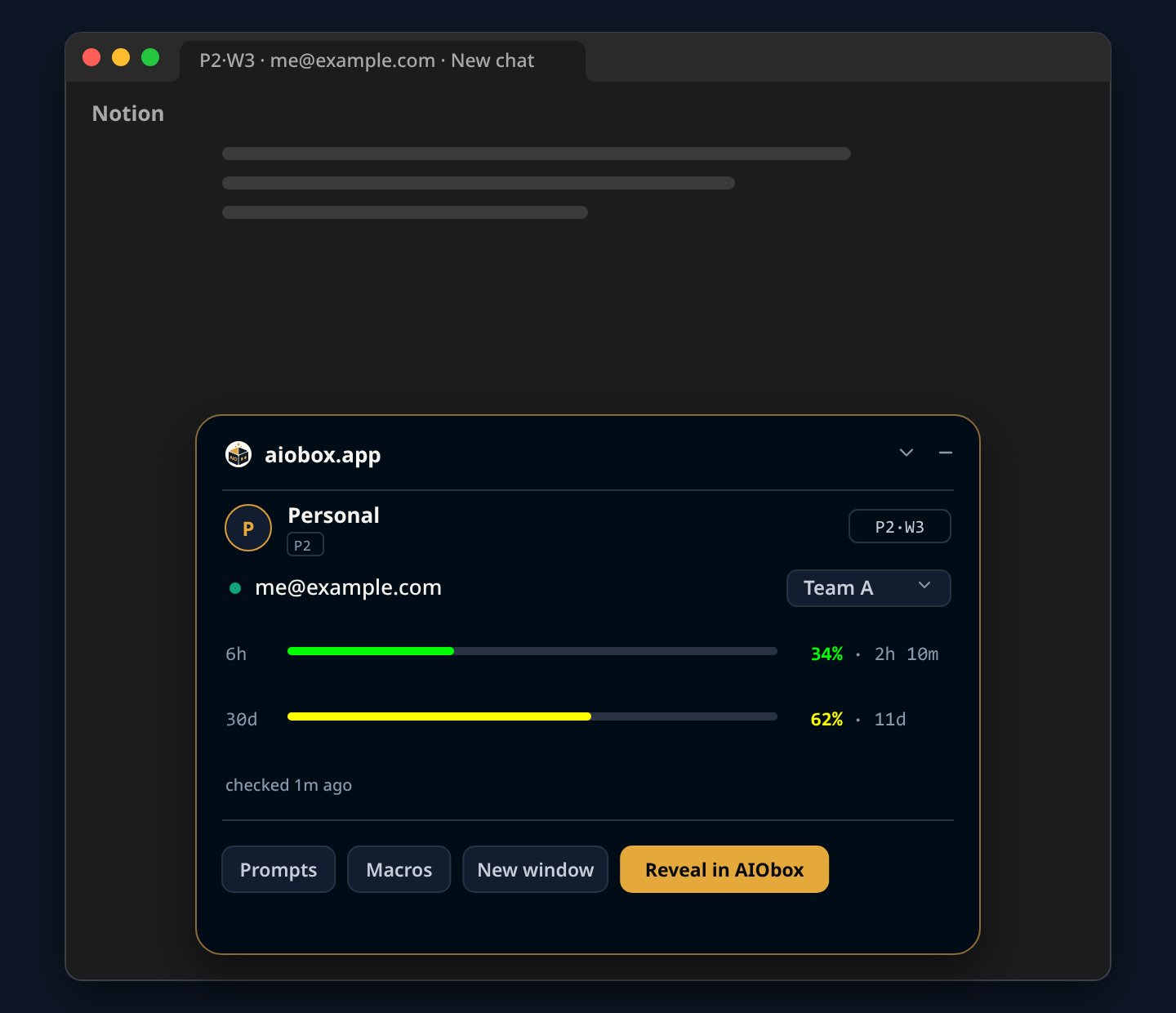Click the red close window button
The width and height of the screenshot is (1176, 1013).
pyautogui.click(x=91, y=57)
